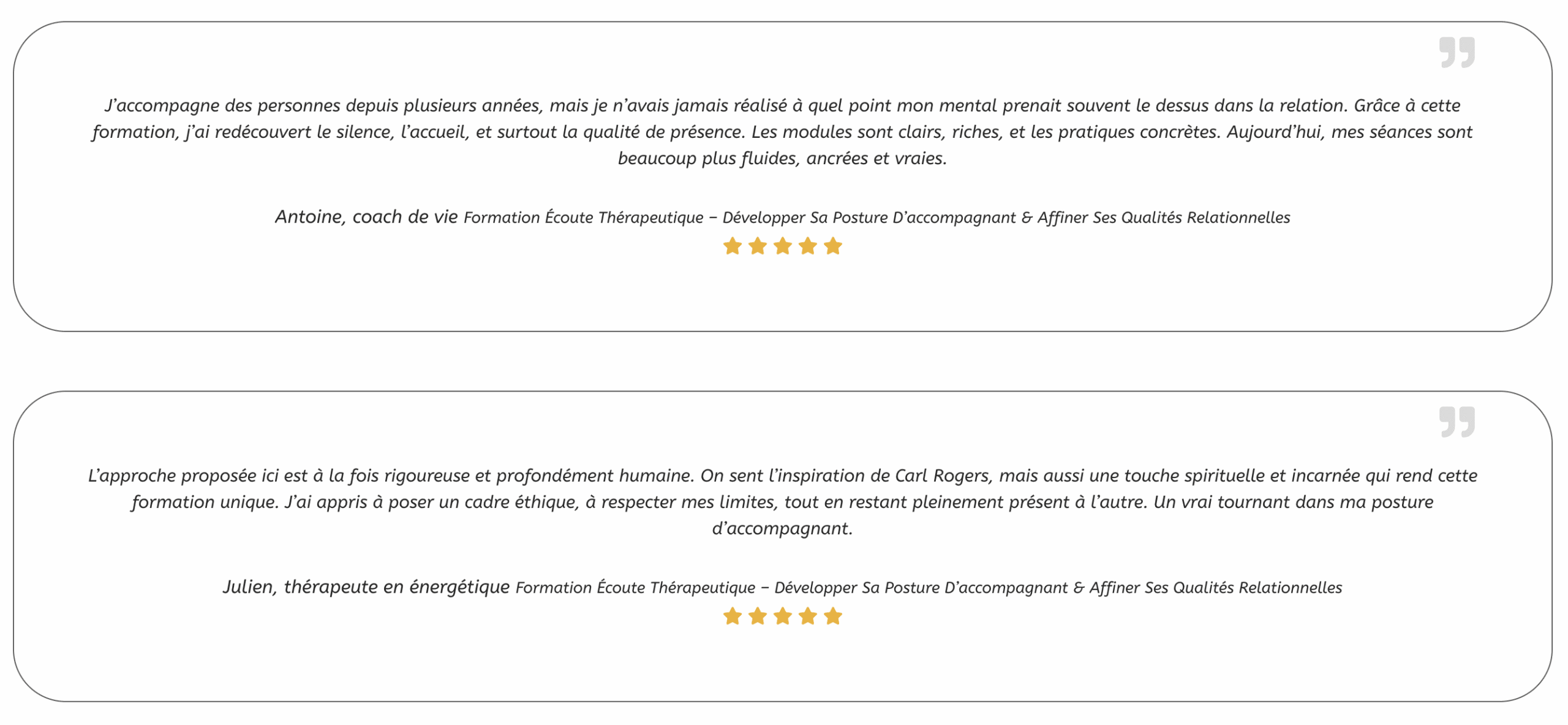Select the second star in Antoine's rating

(758, 246)
